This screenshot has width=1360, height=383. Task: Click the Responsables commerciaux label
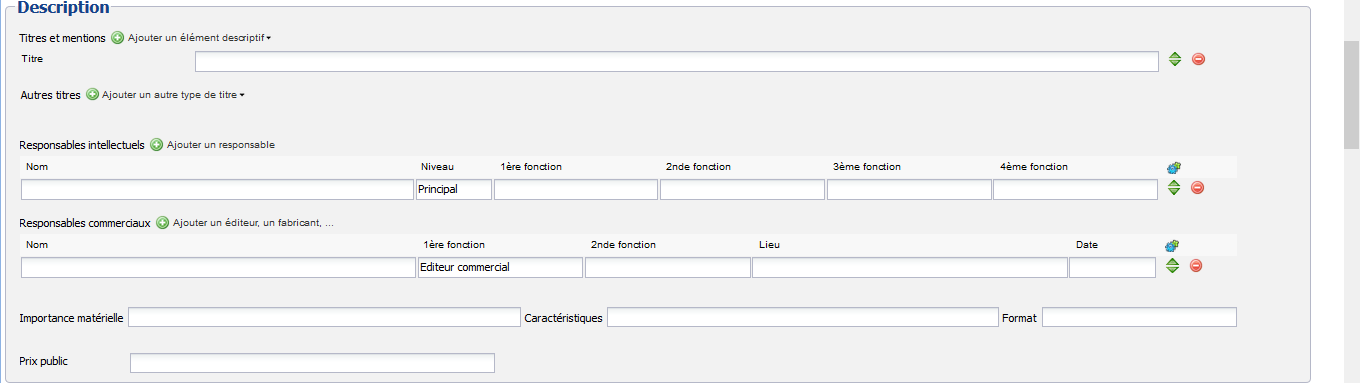(x=85, y=223)
